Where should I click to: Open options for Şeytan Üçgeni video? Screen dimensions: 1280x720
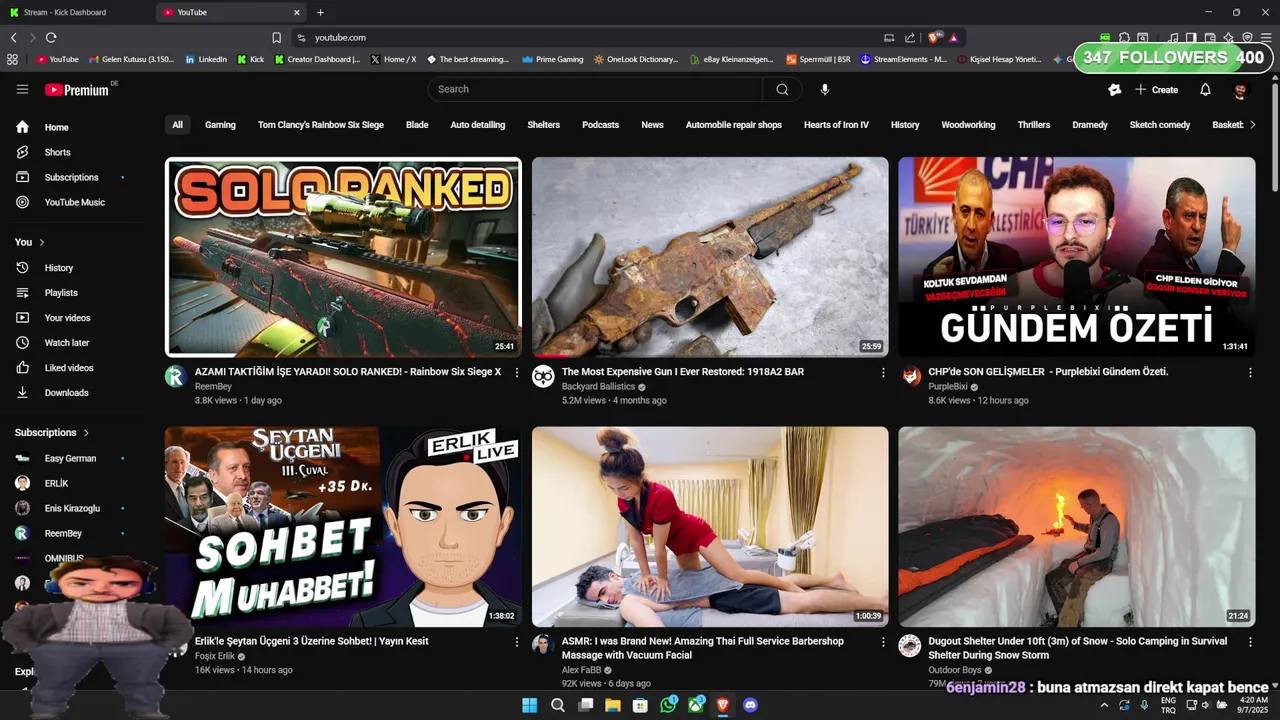click(516, 642)
